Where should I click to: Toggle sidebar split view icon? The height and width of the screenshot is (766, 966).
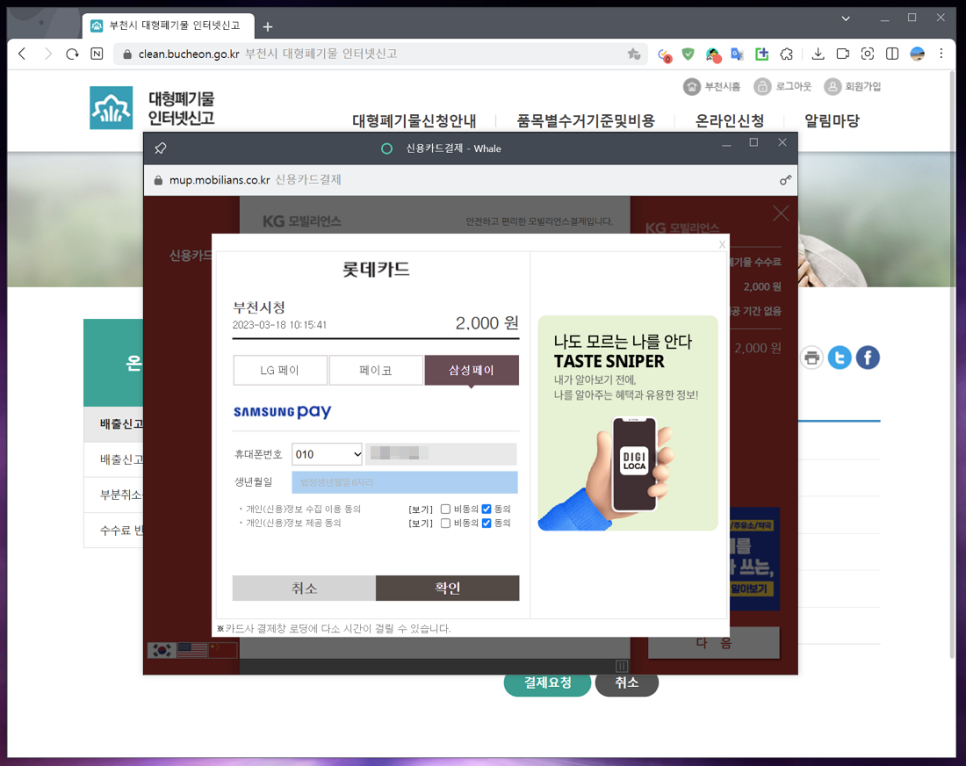[x=892, y=54]
